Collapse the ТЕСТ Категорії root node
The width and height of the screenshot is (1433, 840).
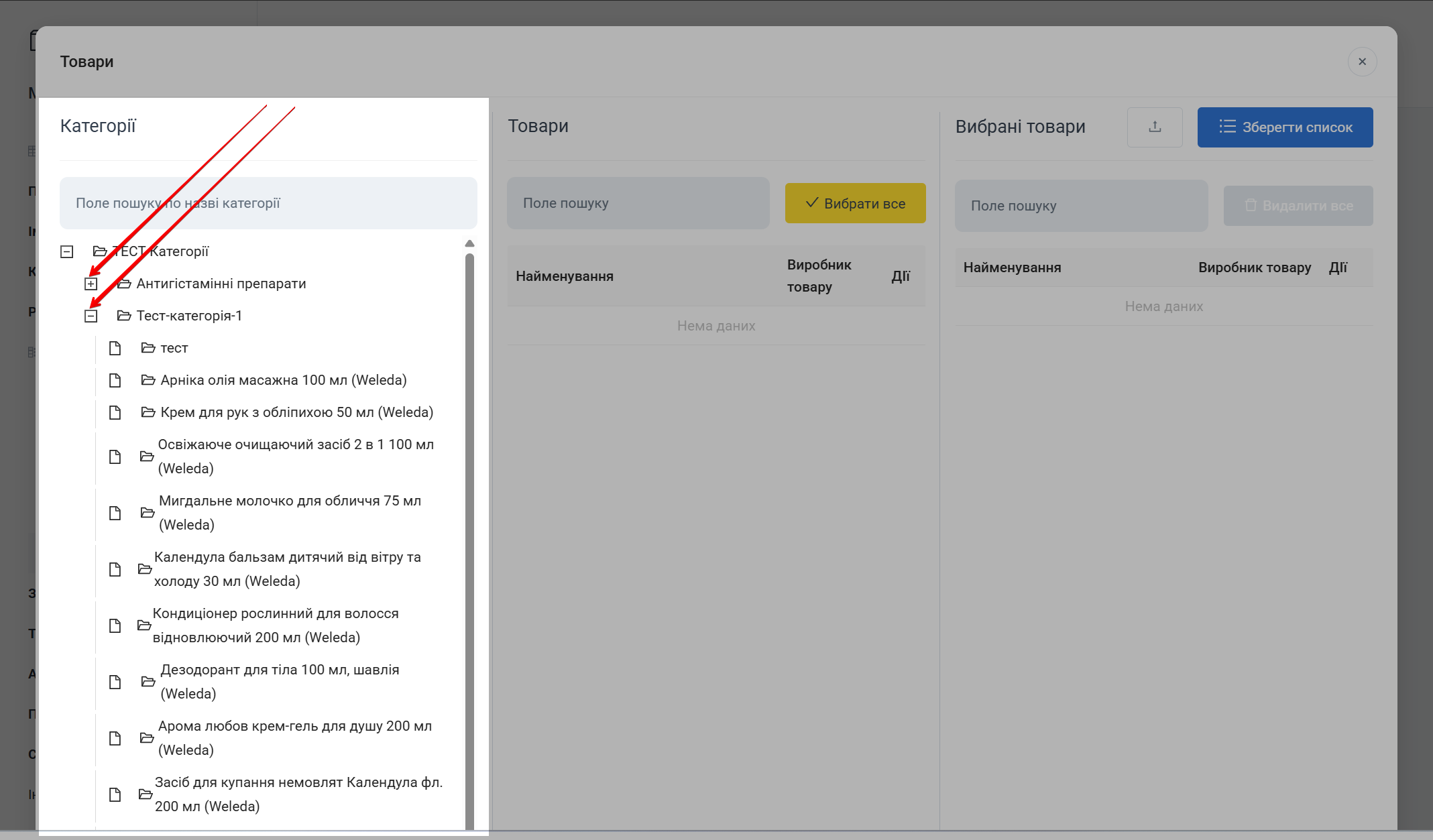[x=67, y=251]
